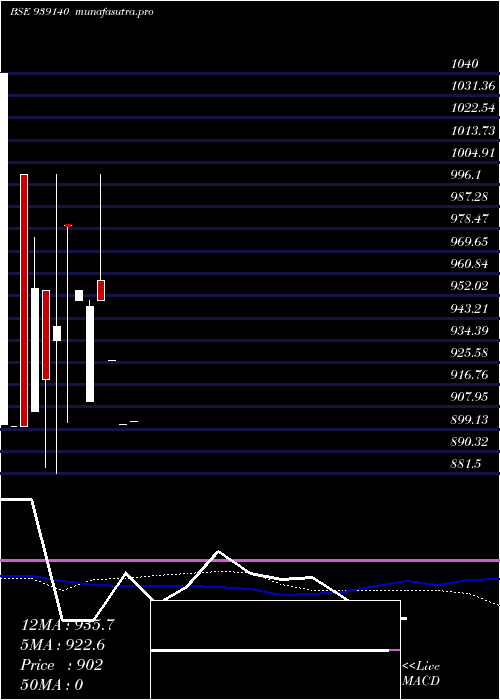Click the 881.5 price axis label
Screen dimensions: 500x700
pos(466,464)
